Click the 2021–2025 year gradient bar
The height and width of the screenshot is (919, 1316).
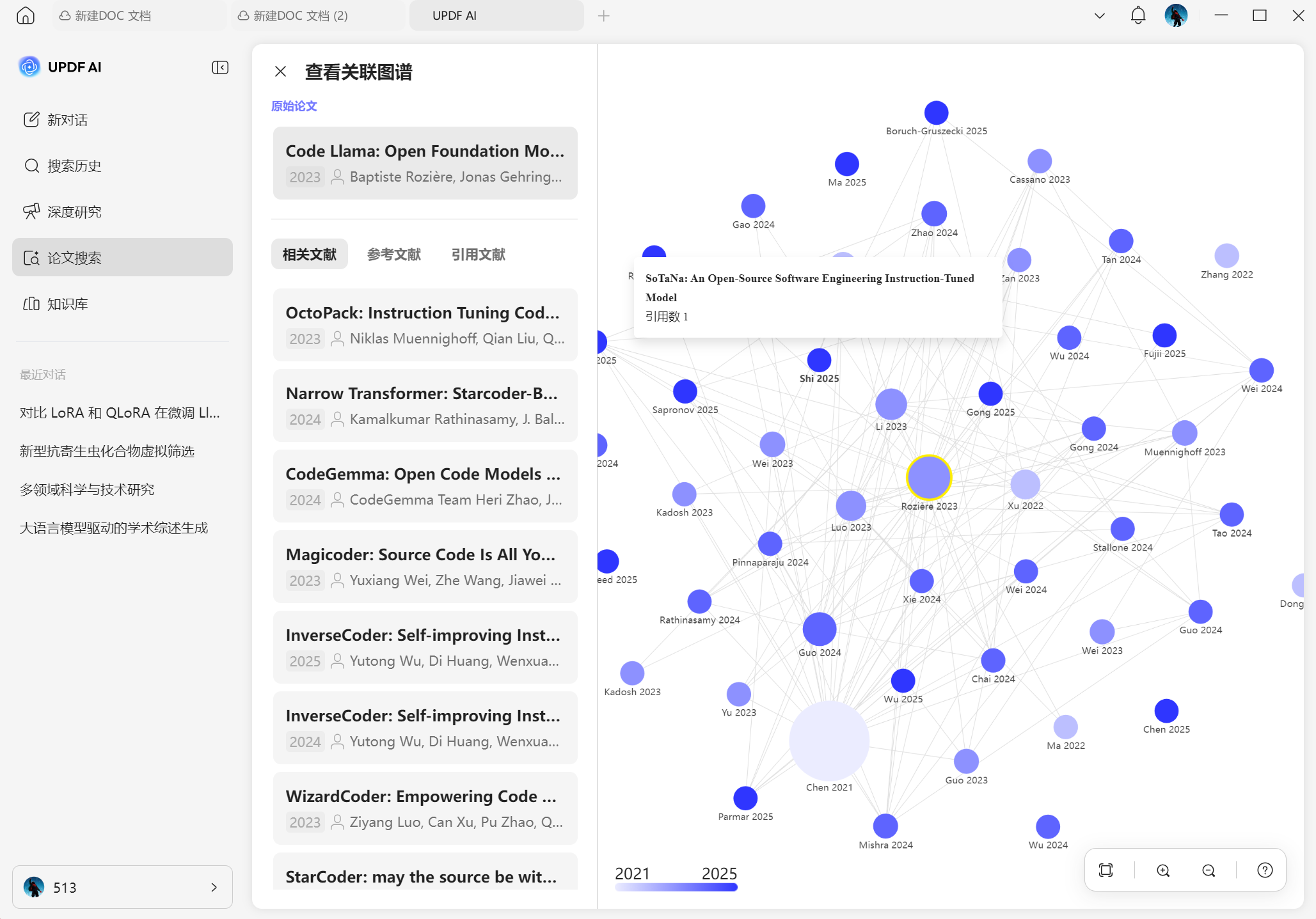(x=676, y=887)
